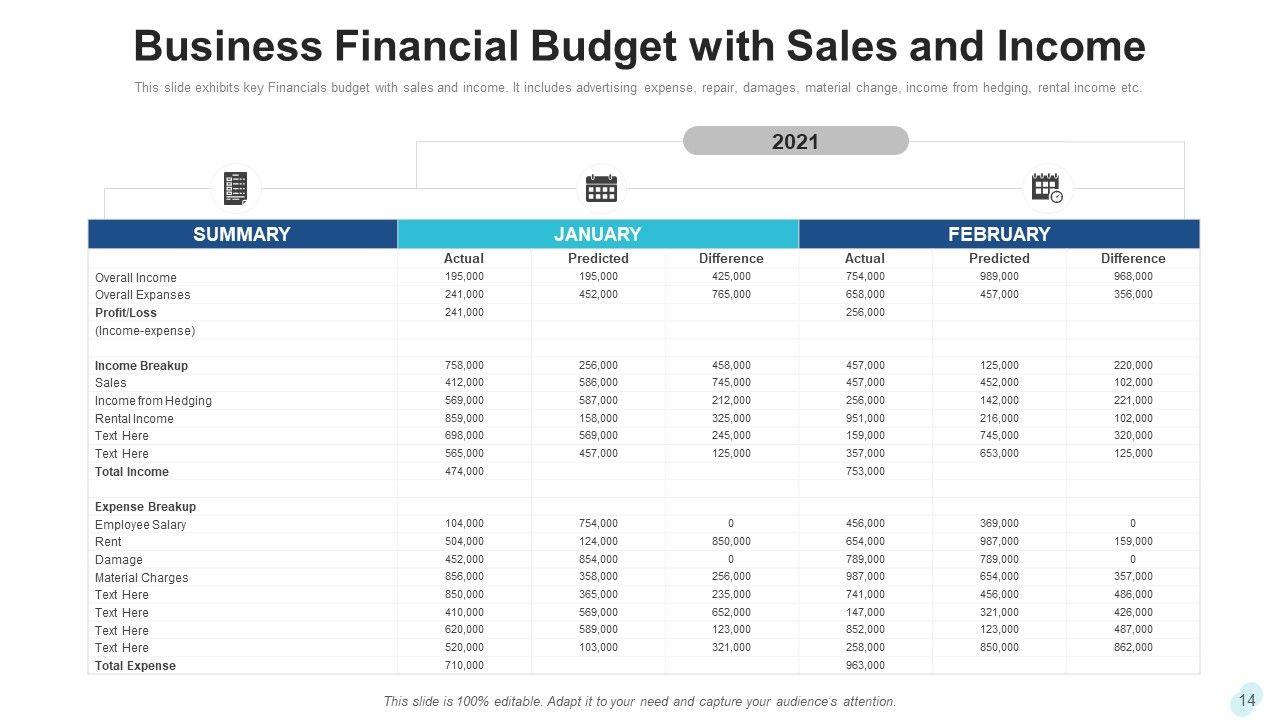Click the Total Expense row label

click(135, 666)
